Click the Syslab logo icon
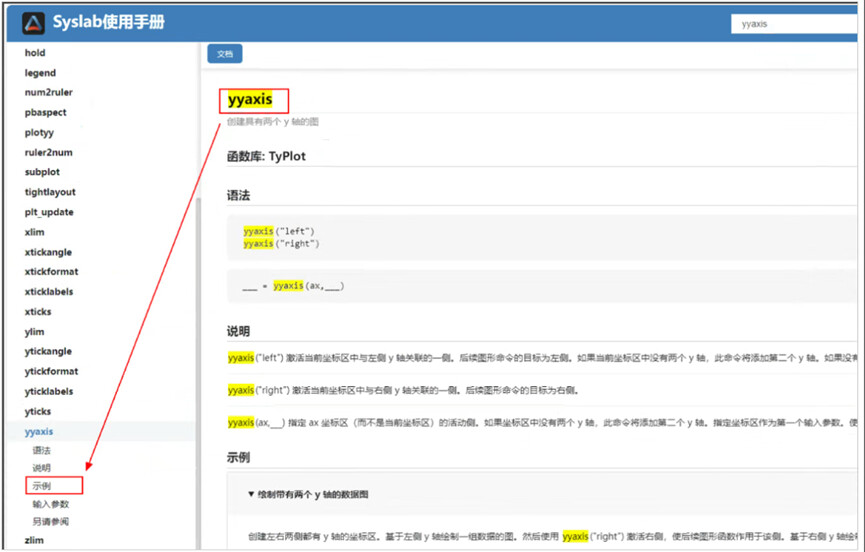This screenshot has height=552, width=865. pos(33,23)
